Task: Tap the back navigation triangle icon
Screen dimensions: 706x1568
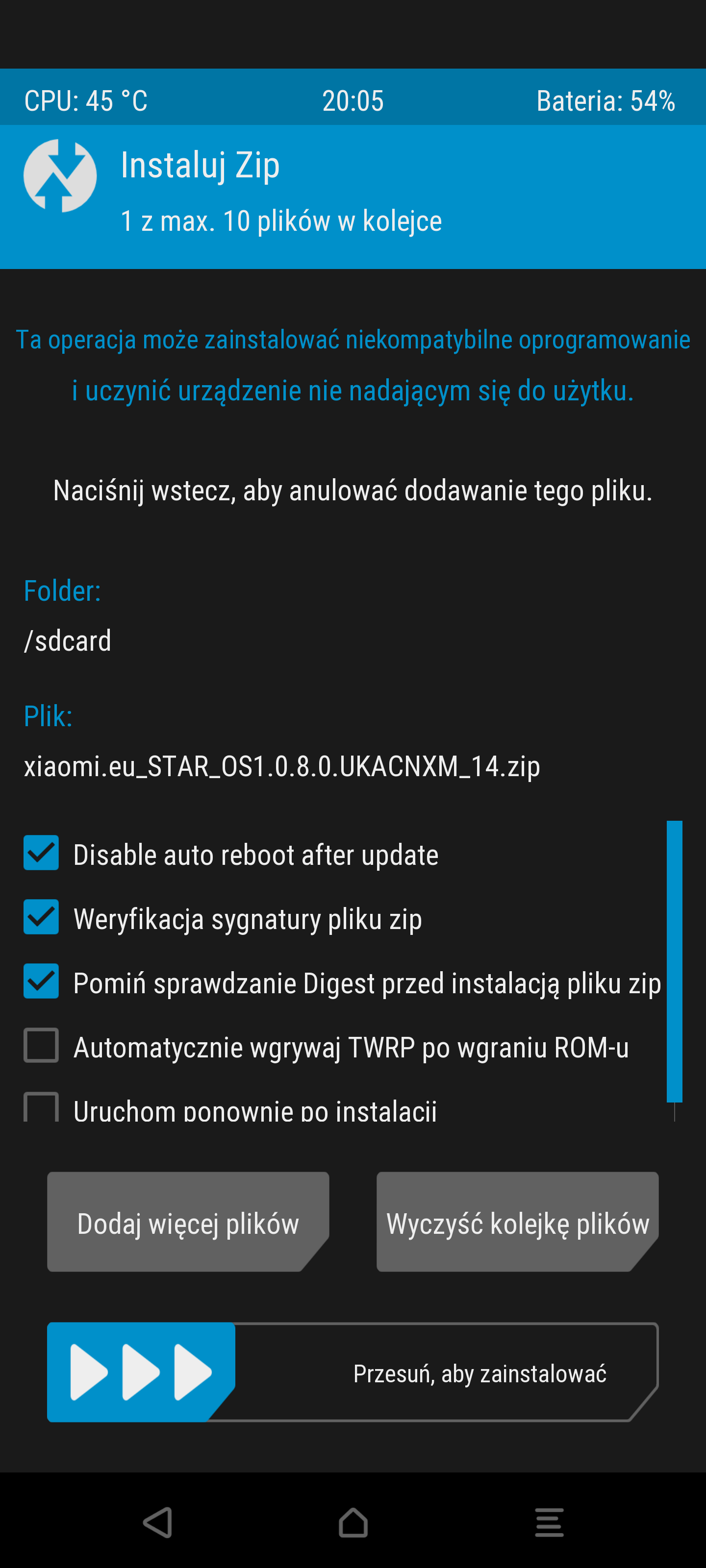Action: pyautogui.click(x=158, y=1522)
